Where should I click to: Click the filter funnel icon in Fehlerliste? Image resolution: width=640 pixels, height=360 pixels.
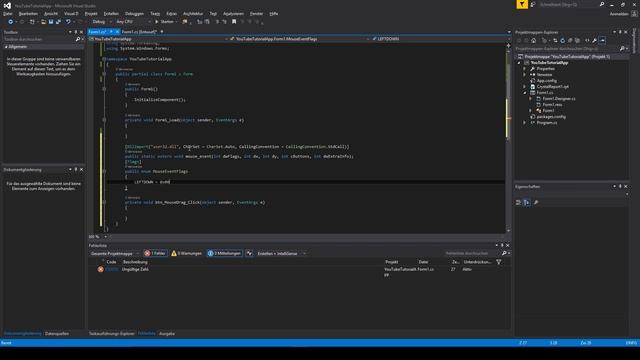(x=499, y=262)
